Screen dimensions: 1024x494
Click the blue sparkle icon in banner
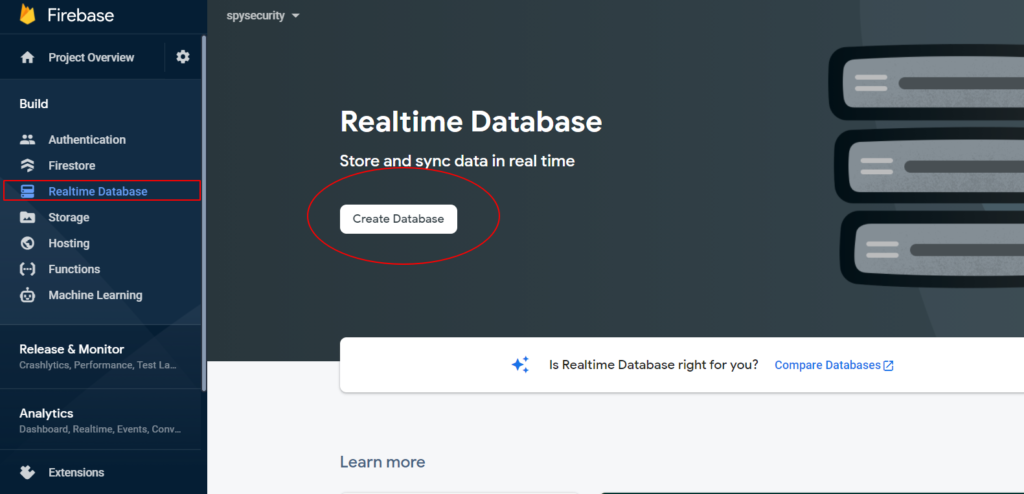(520, 365)
